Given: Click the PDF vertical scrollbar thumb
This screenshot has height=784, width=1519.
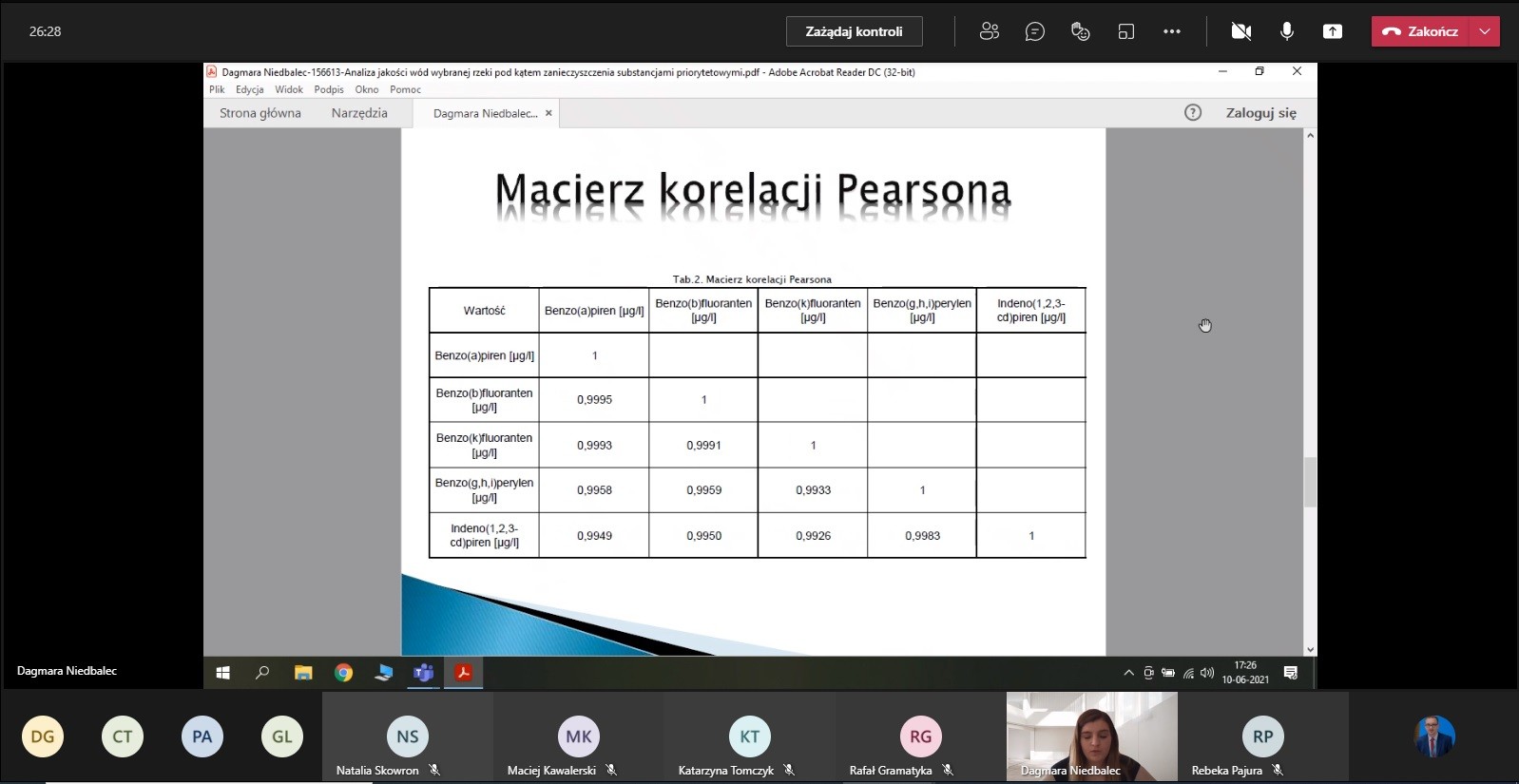Looking at the screenshot, I should pyautogui.click(x=1310, y=482).
